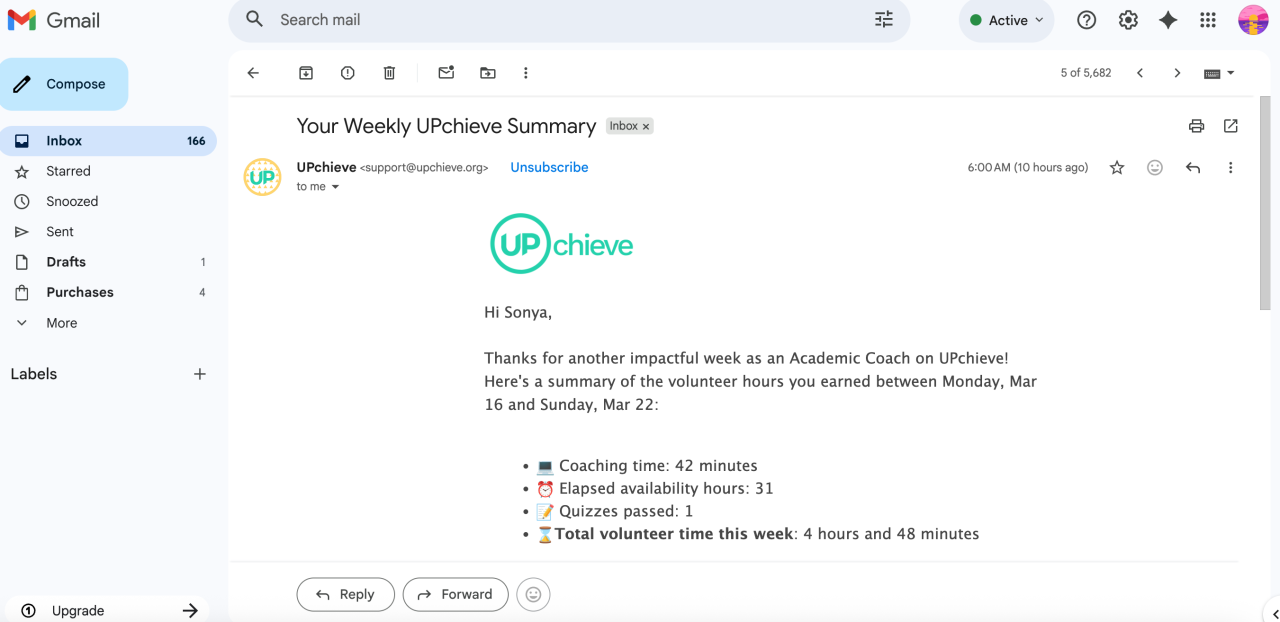Click the 'Coaching time: 42 minutes' line
This screenshot has width=1280, height=622.
[x=647, y=466]
